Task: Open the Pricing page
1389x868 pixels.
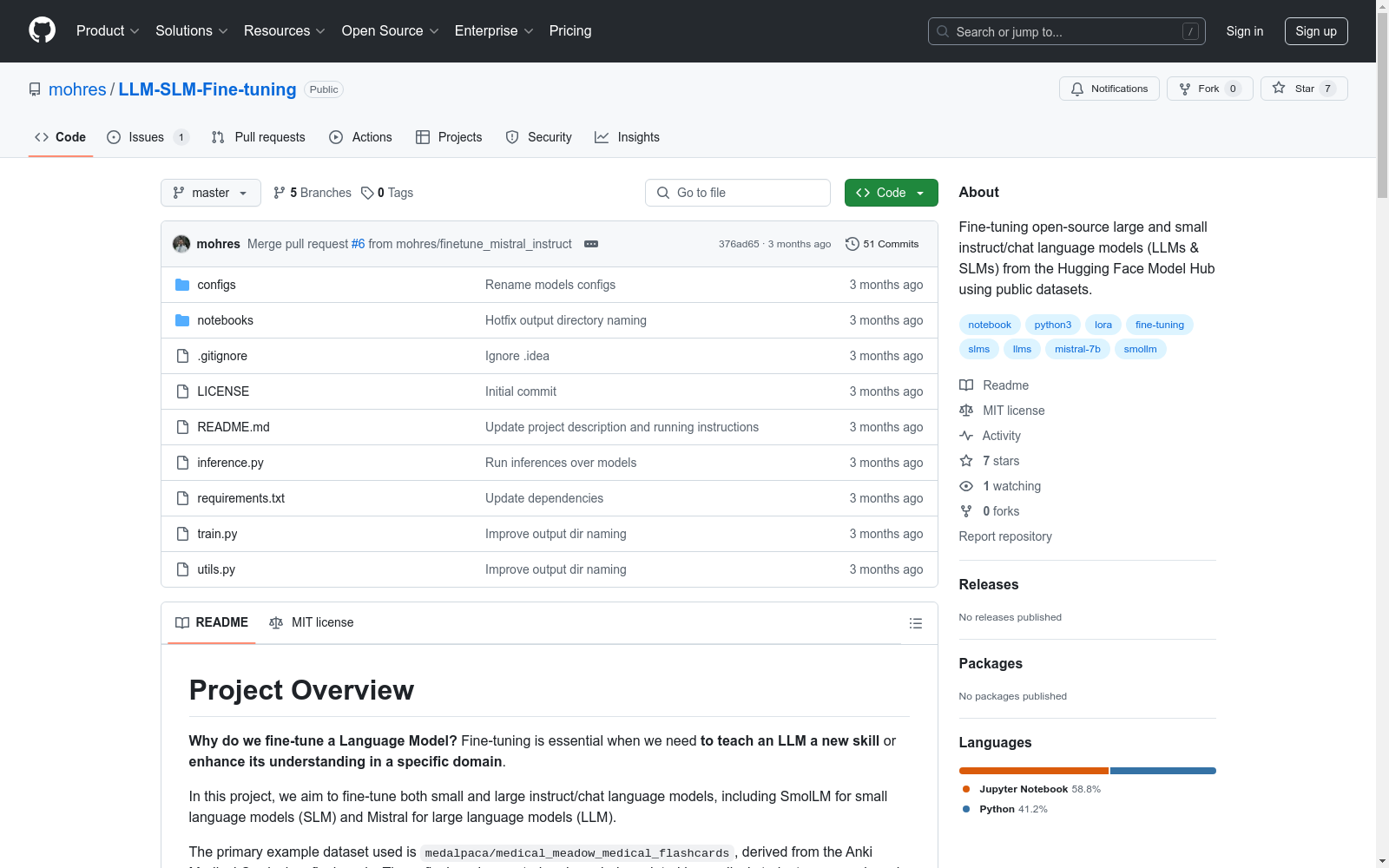Action: tap(570, 30)
